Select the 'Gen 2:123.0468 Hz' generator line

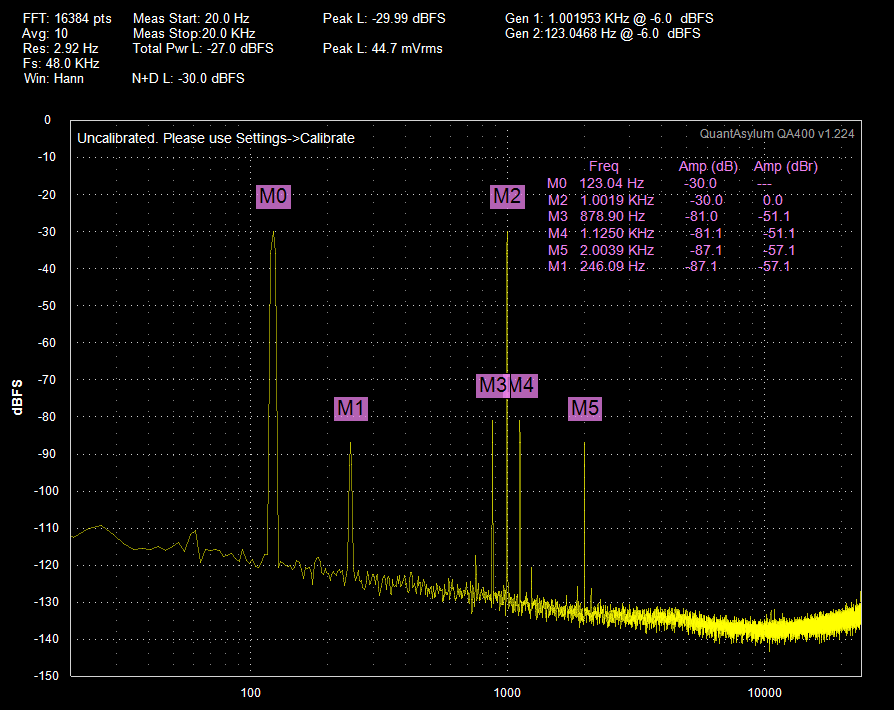[603, 34]
